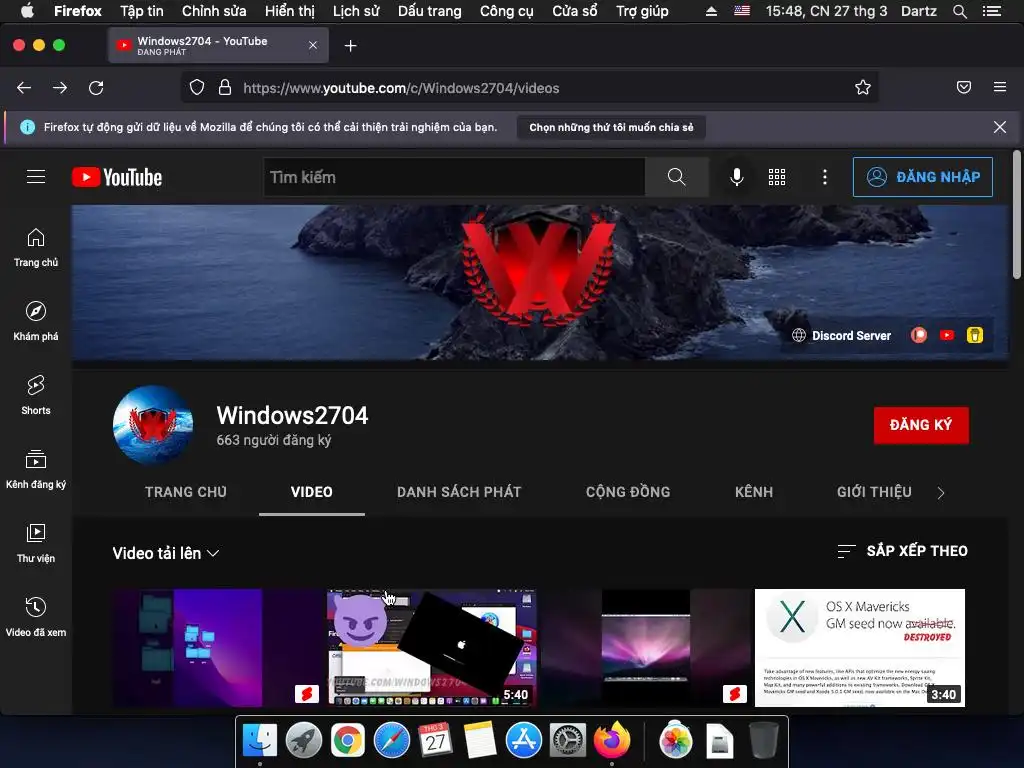Click the Windows2704 channel avatar
Viewport: 1024px width, 768px height.
[x=153, y=424]
